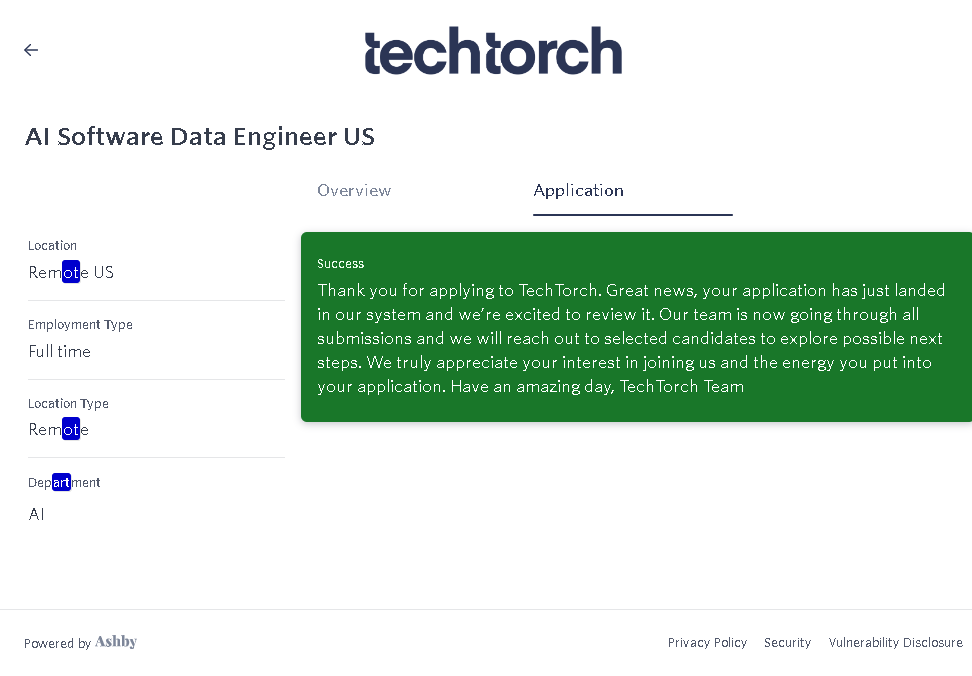Viewport: 972px width, 676px height.
Task: Open the Security link
Action: click(787, 643)
